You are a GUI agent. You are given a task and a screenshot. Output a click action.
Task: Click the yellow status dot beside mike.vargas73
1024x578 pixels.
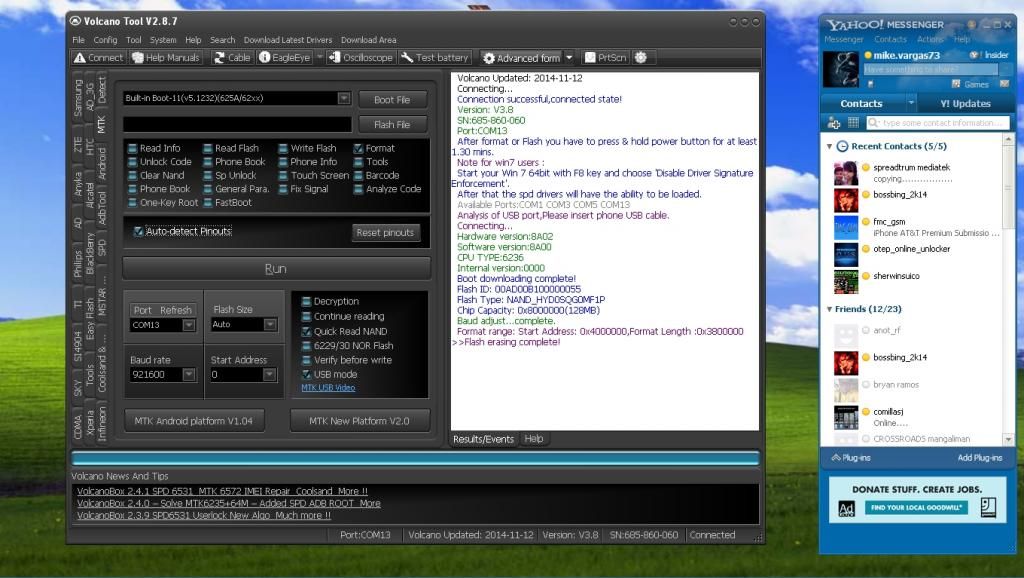point(868,55)
